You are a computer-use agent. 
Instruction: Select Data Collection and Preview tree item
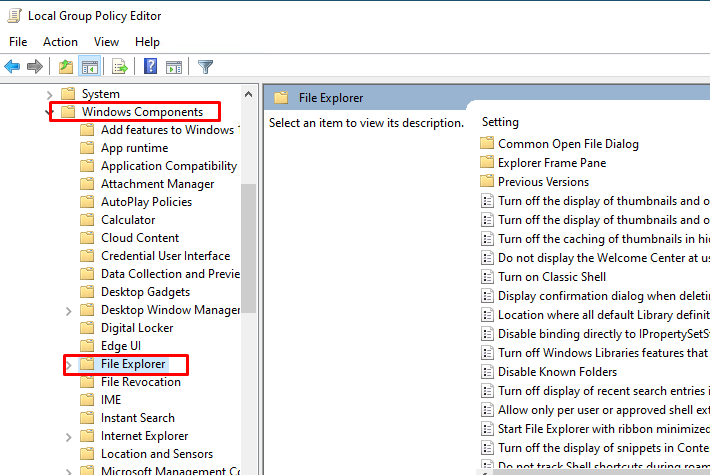tap(170, 274)
